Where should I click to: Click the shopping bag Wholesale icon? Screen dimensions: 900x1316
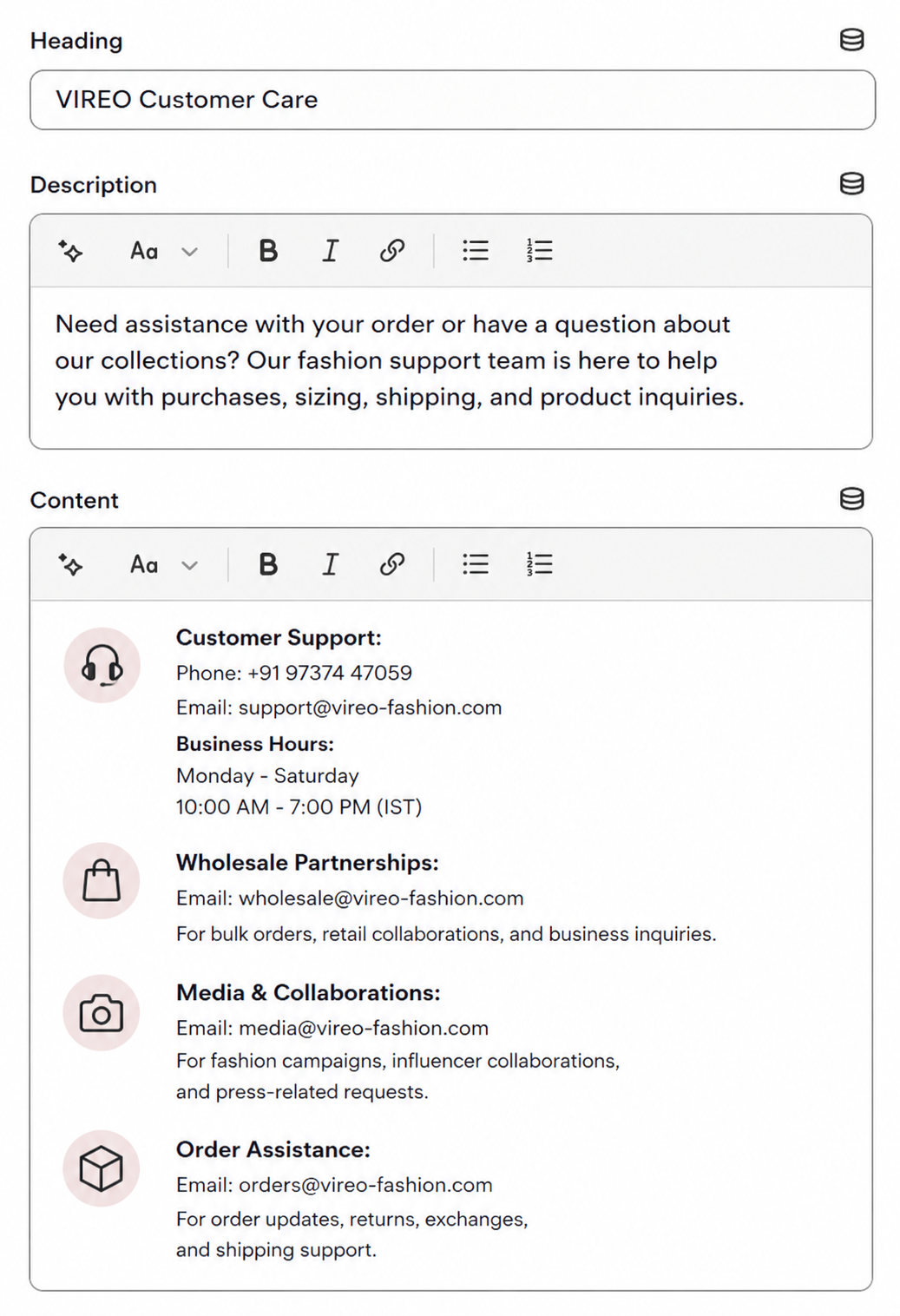[102, 881]
